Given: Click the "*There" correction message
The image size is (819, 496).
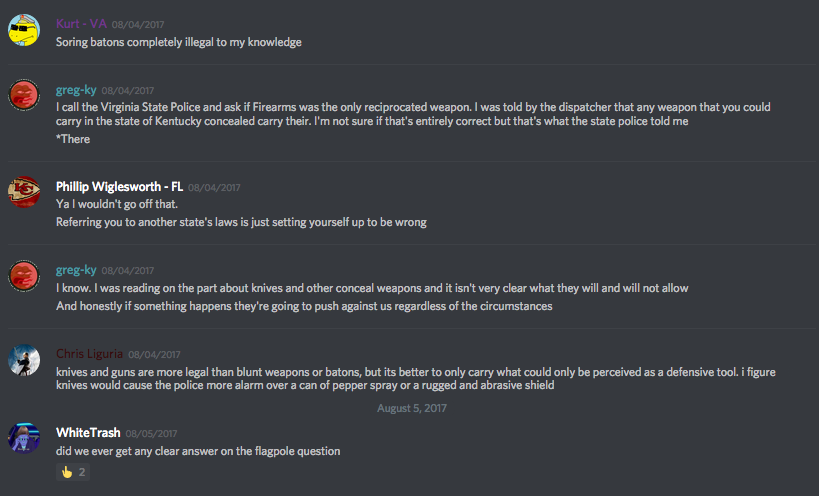Looking at the screenshot, I should click(x=73, y=139).
